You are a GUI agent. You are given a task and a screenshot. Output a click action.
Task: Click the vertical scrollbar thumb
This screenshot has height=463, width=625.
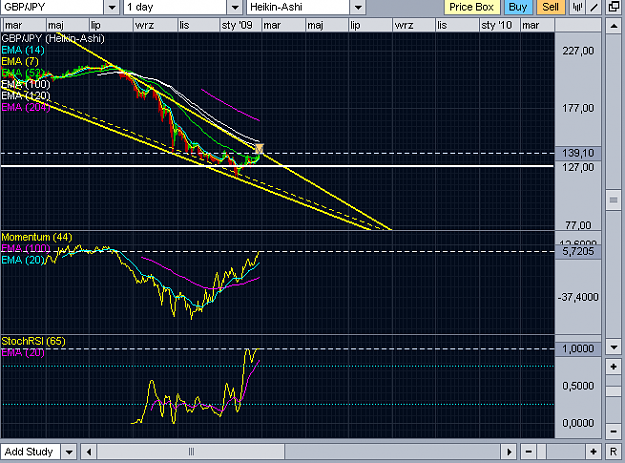coord(614,200)
